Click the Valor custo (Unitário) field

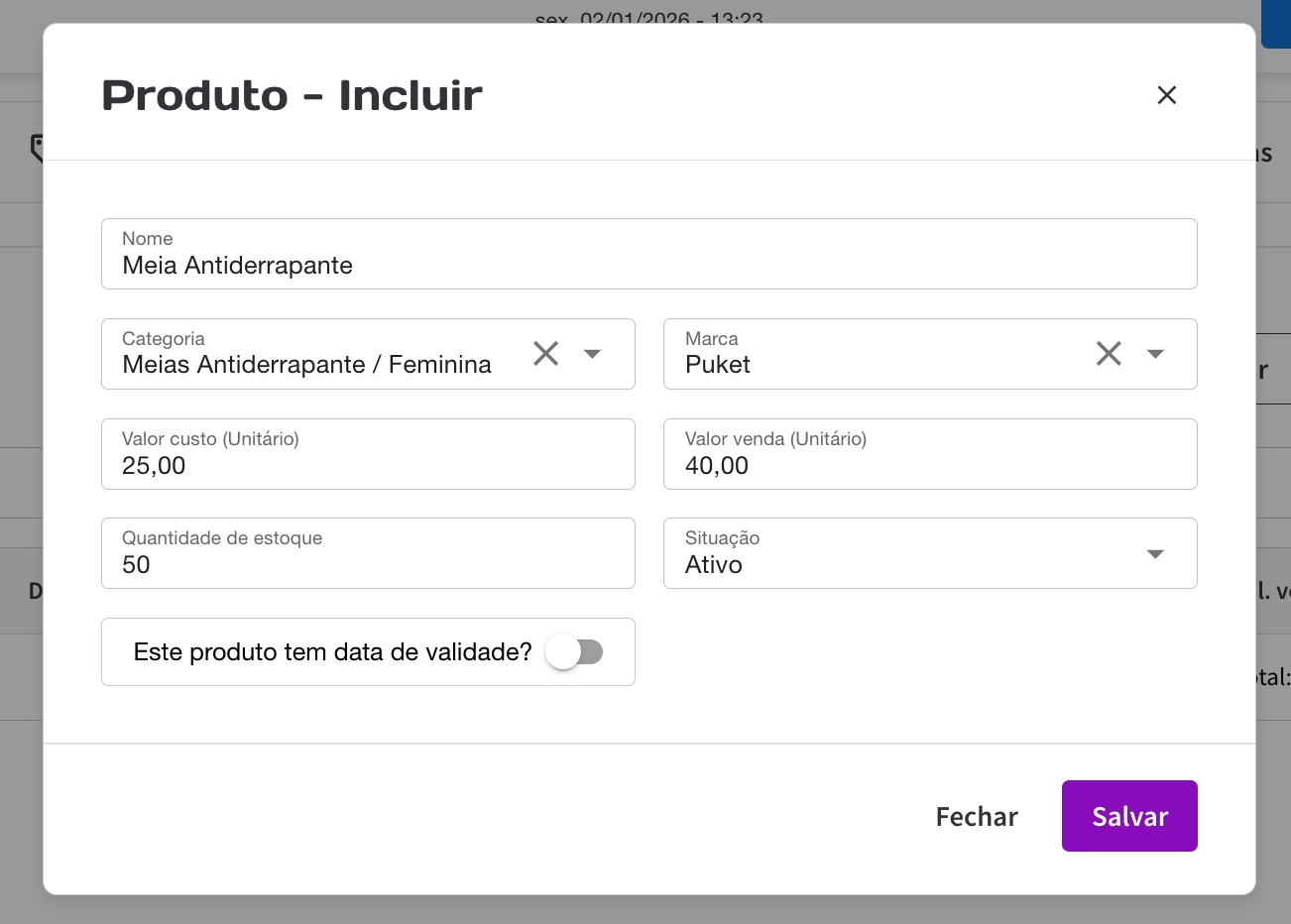point(367,466)
